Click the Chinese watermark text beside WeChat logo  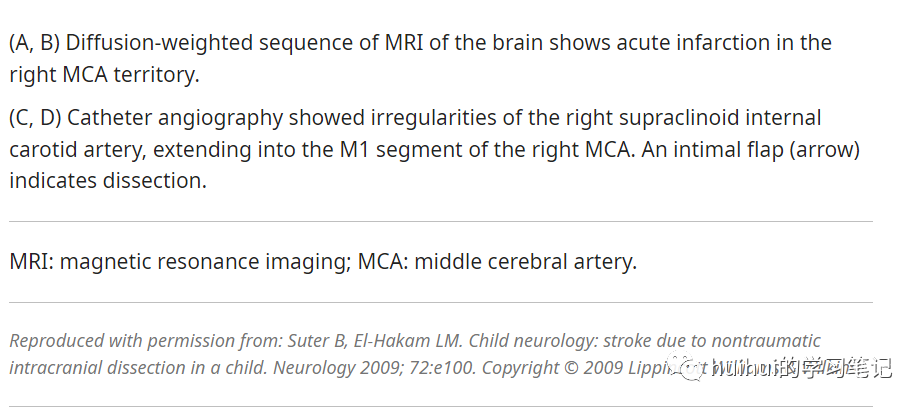(x=801, y=369)
